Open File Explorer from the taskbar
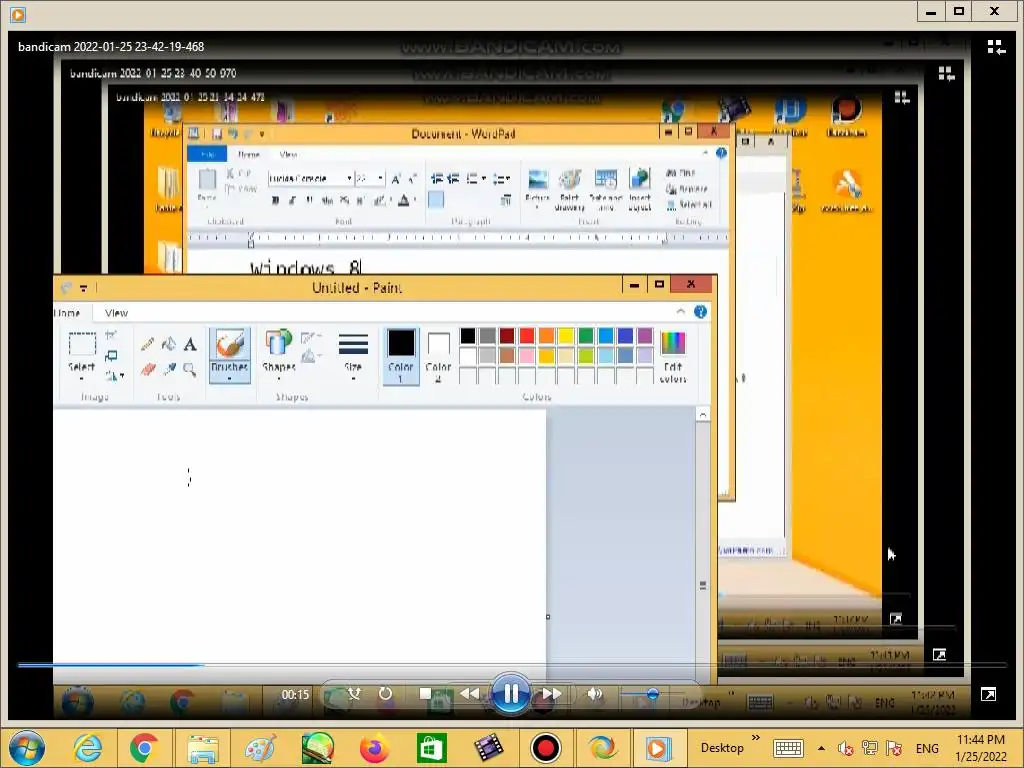 (203, 748)
